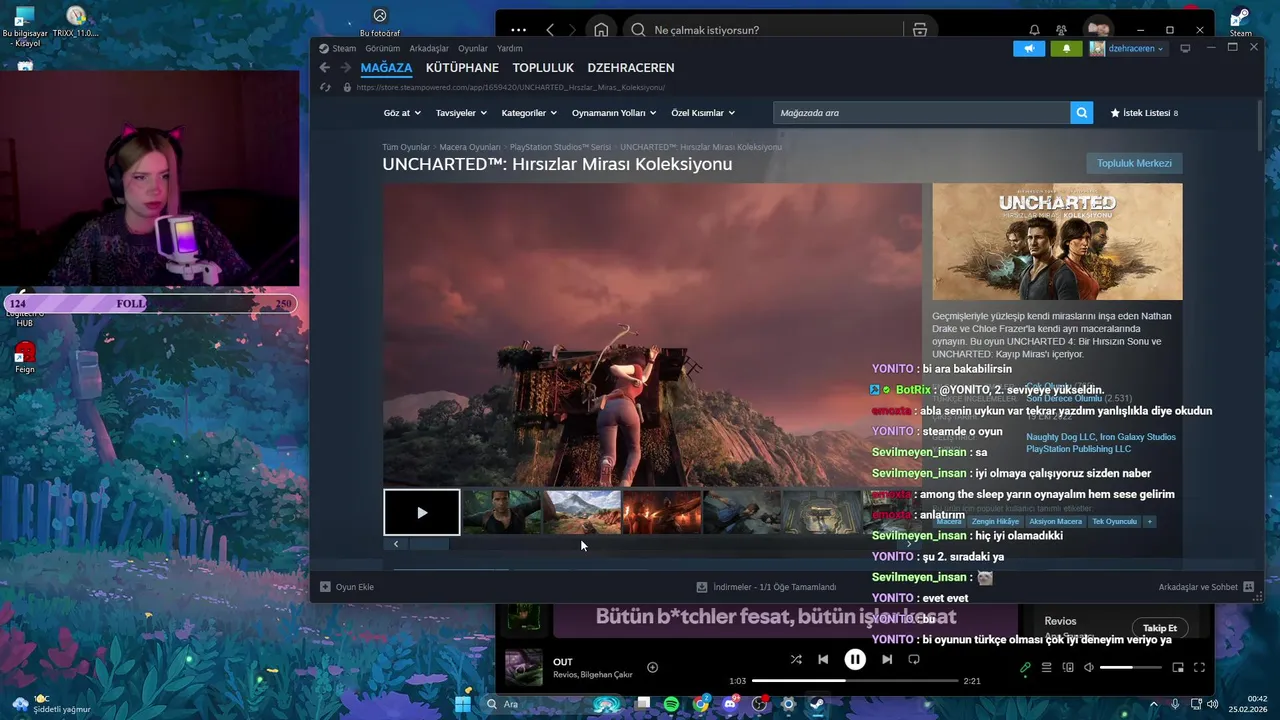Open Spotify notifications bell

click(1034, 30)
